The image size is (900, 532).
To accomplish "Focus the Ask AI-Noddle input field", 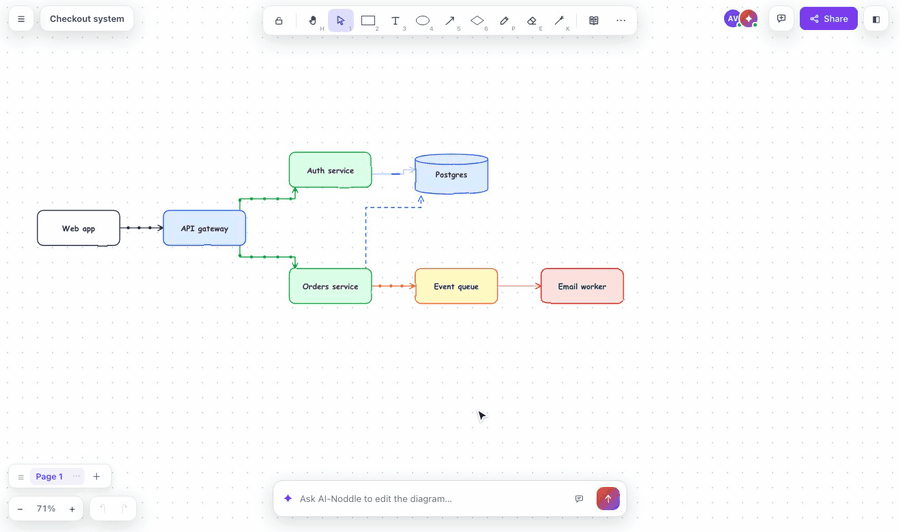I will coord(433,499).
